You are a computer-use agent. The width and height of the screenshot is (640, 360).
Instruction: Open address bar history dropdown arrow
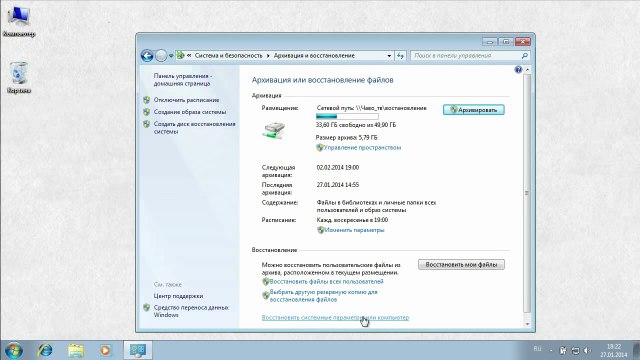pos(389,56)
